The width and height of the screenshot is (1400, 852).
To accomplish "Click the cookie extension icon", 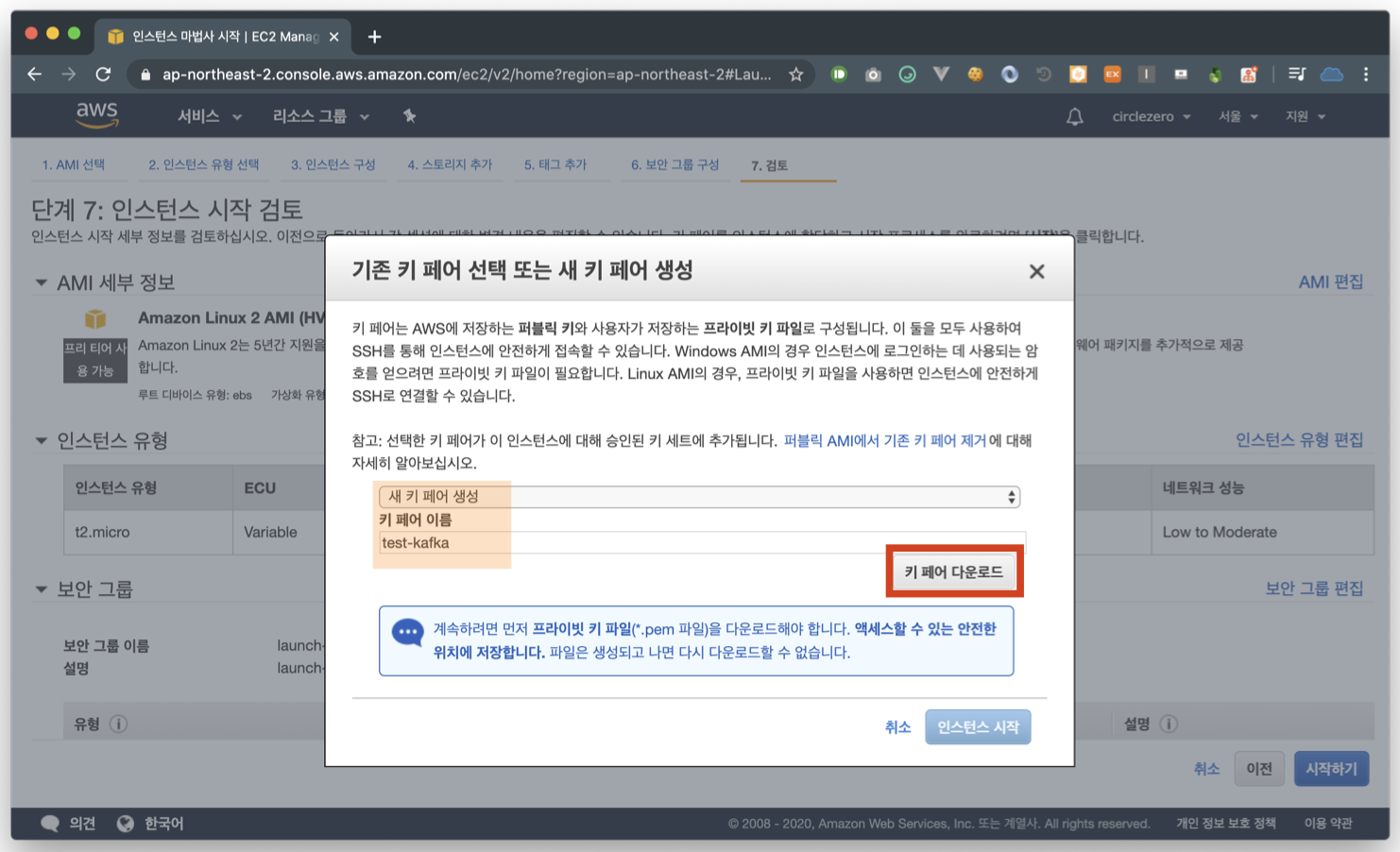I will pos(975,74).
